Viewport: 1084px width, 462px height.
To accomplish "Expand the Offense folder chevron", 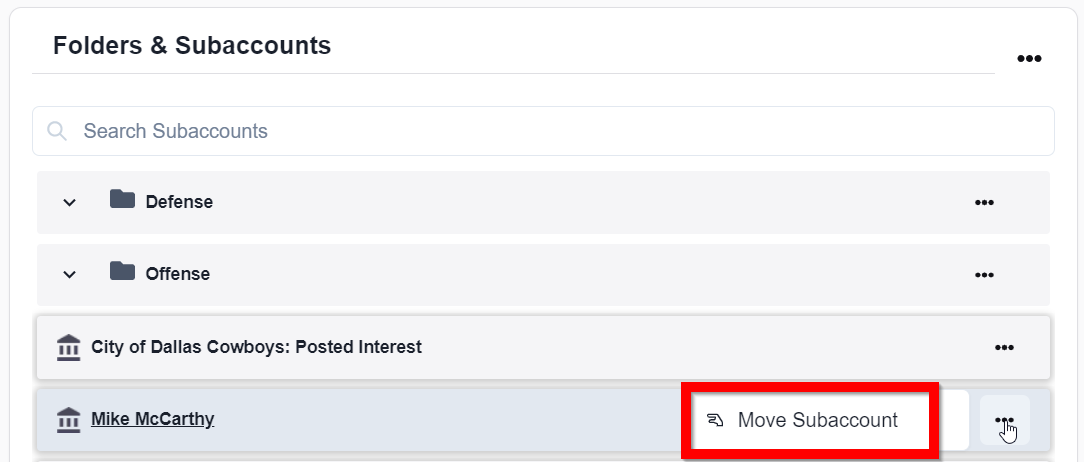I will click(x=69, y=274).
